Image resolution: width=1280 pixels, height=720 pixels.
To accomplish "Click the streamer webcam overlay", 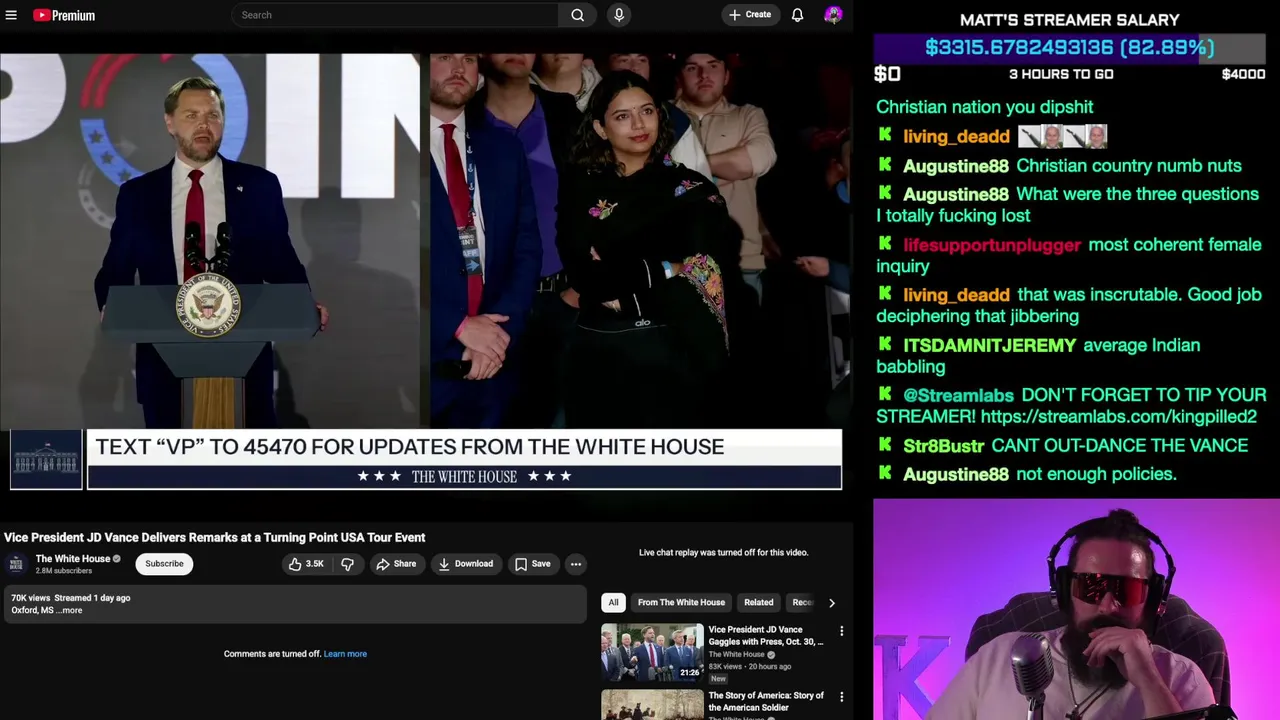I will click(1076, 609).
